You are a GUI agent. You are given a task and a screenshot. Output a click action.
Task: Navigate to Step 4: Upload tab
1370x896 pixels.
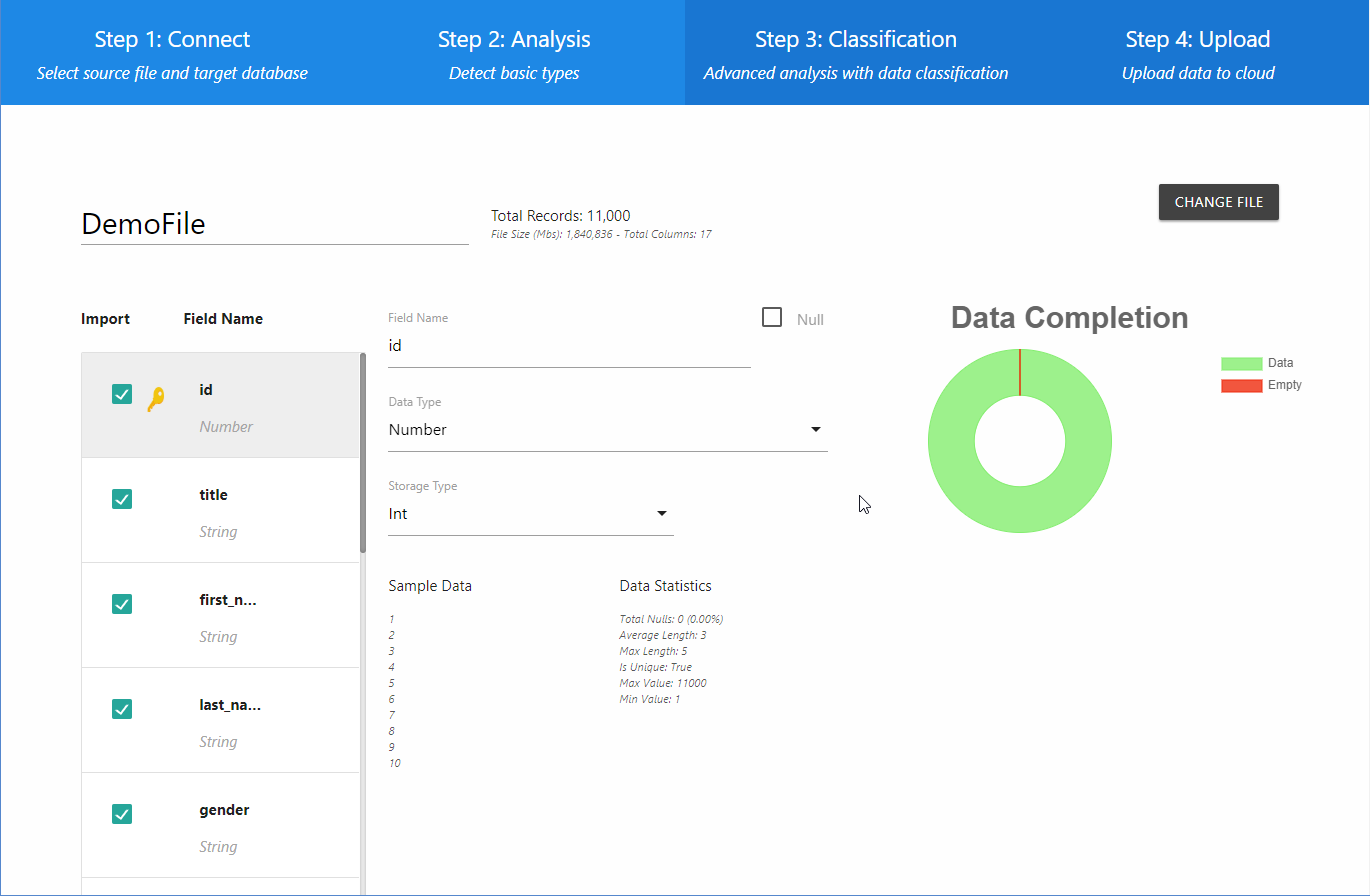pos(1197,53)
